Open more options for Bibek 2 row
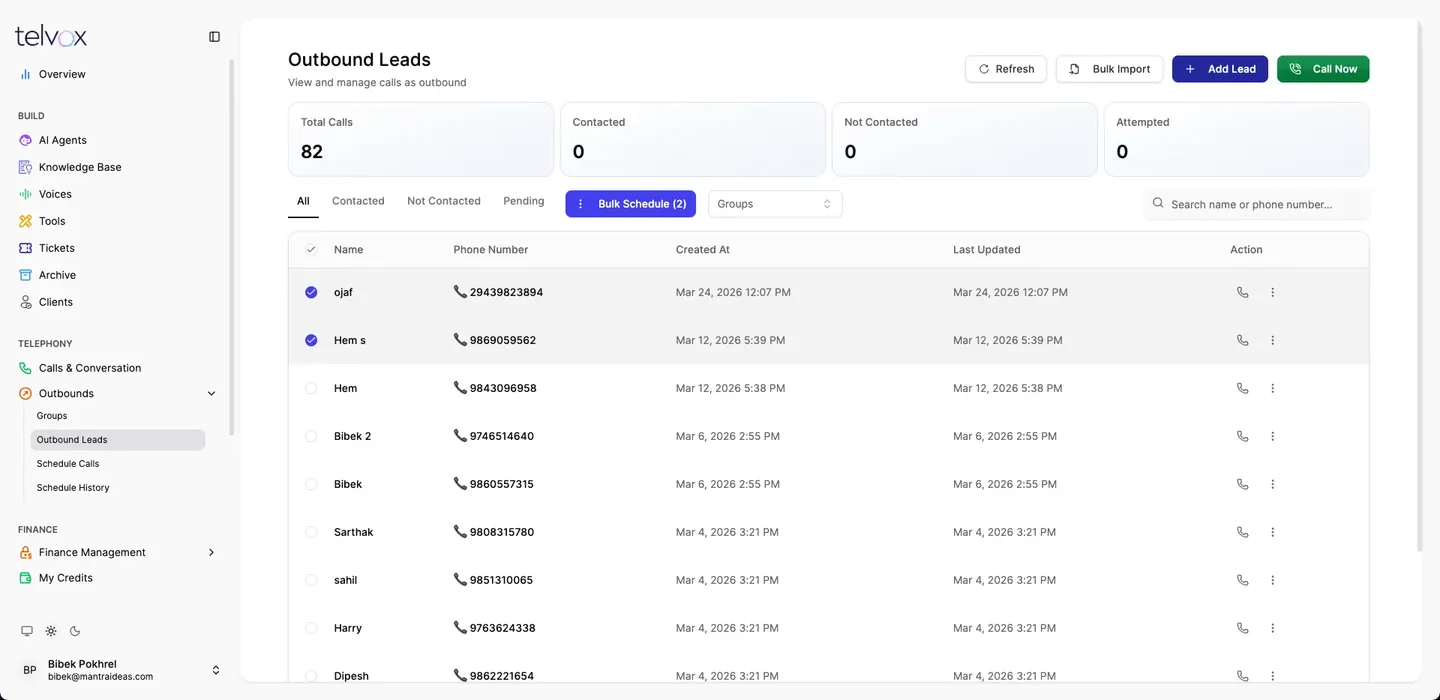This screenshot has height=700, width=1440. (1273, 436)
